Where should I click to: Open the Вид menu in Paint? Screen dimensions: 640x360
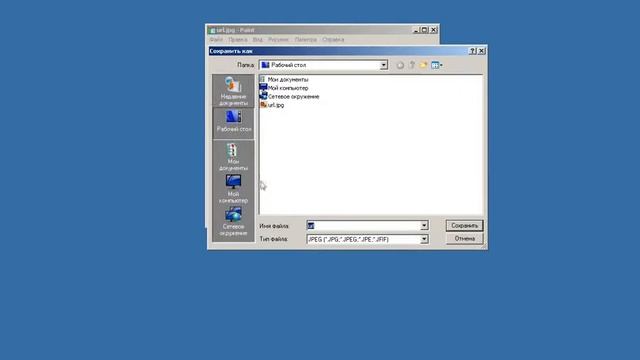click(x=258, y=40)
